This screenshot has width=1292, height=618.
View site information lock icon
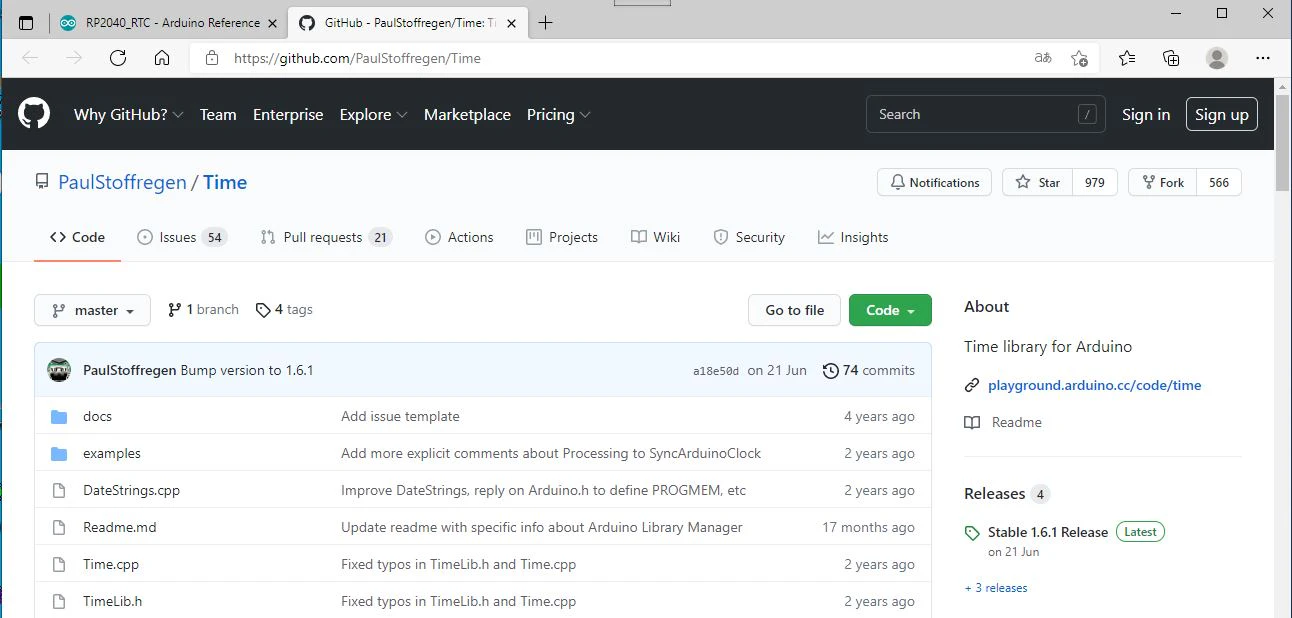point(211,58)
